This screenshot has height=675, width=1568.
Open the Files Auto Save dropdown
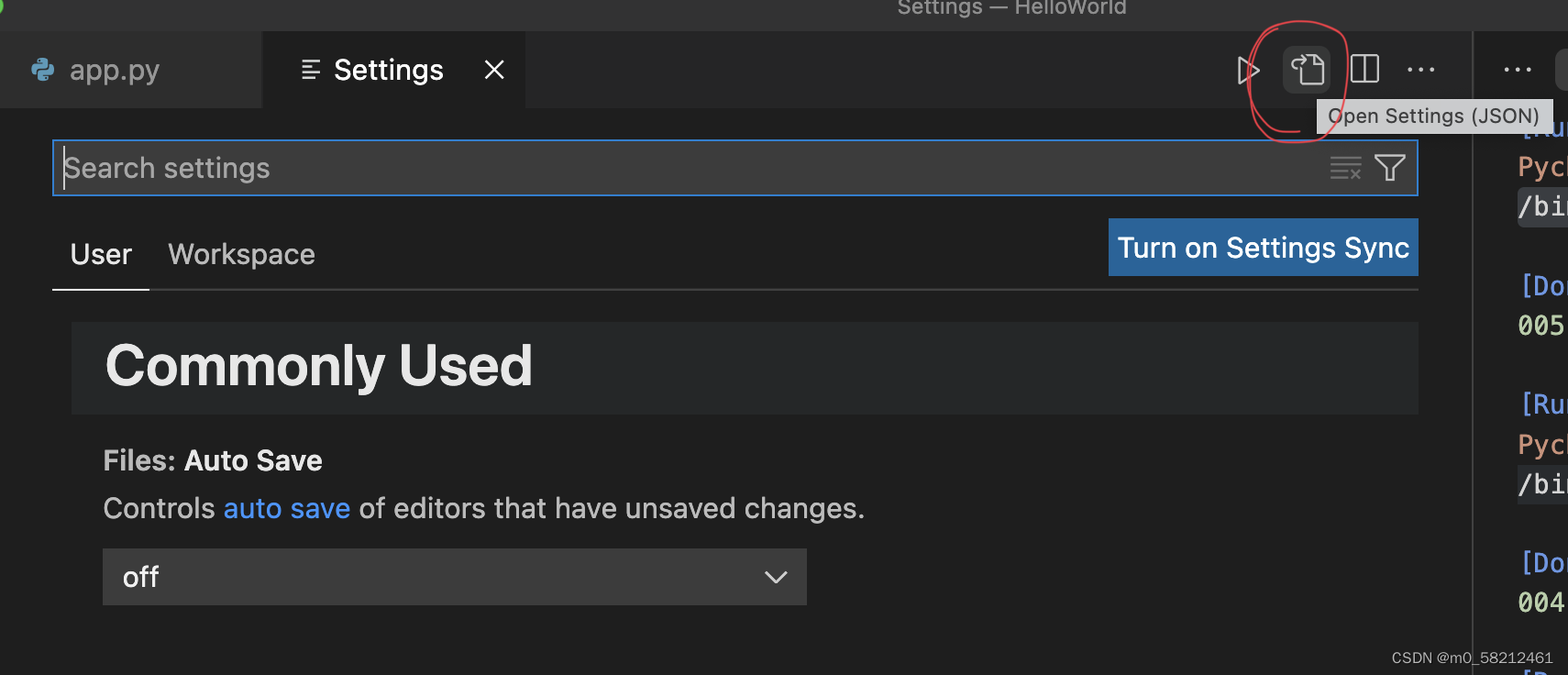pos(454,577)
